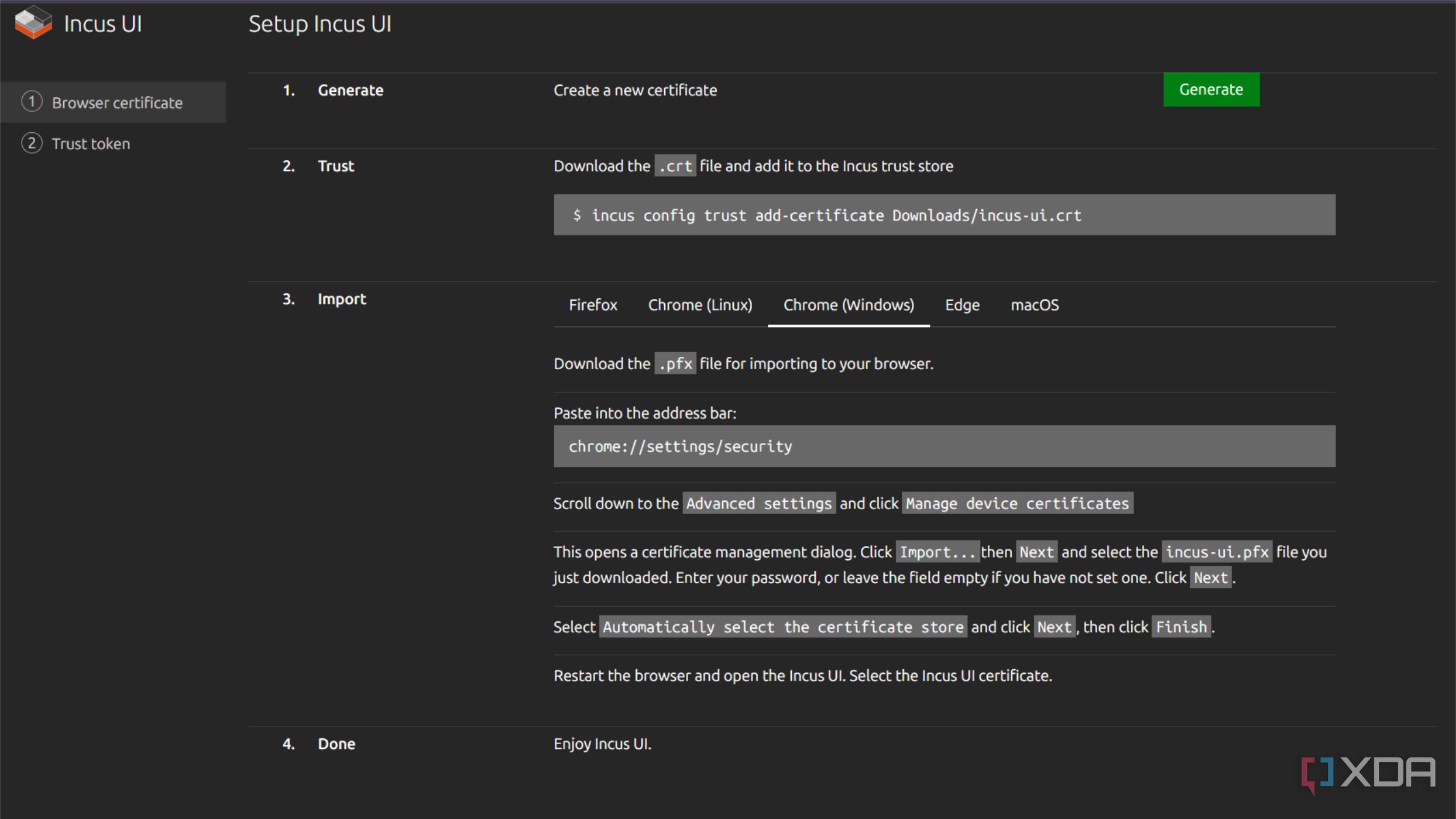Click Paste into the address bar text
The height and width of the screenshot is (819, 1456).
point(645,414)
